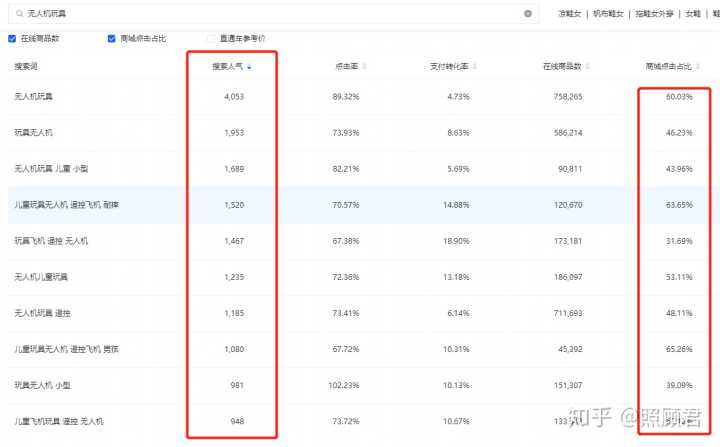Select the 儿童玩具无人机 遥控飞机 男孩 keyword
This screenshot has width=720, height=447.
(x=67, y=349)
